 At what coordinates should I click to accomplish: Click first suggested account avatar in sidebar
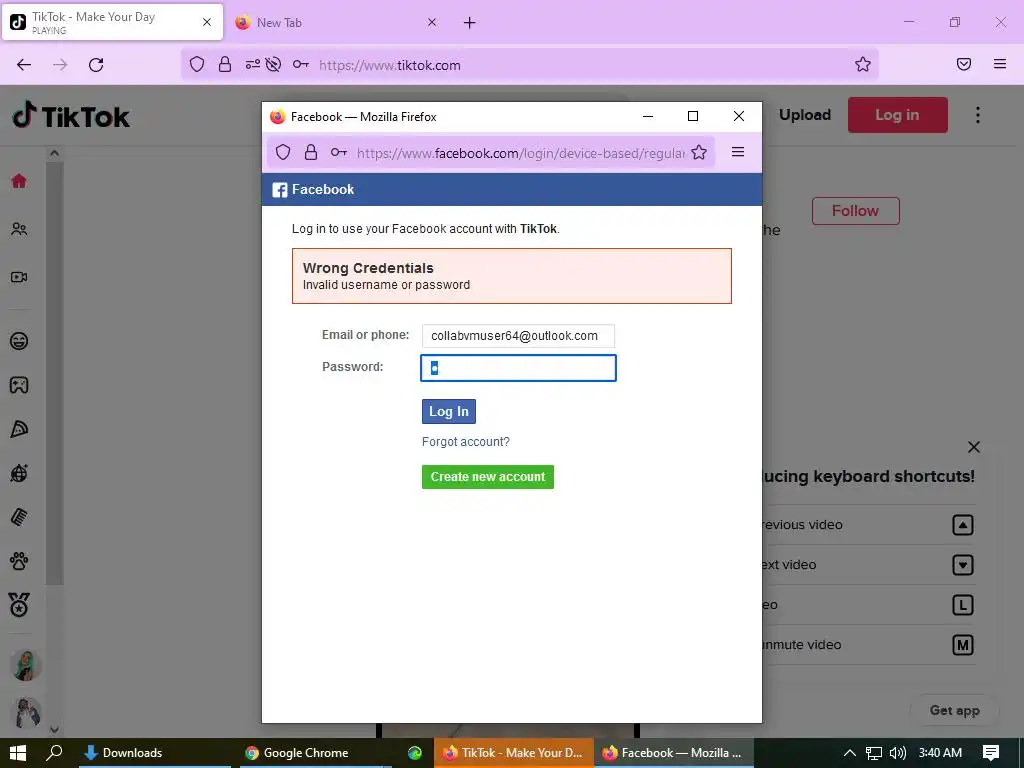(26, 665)
